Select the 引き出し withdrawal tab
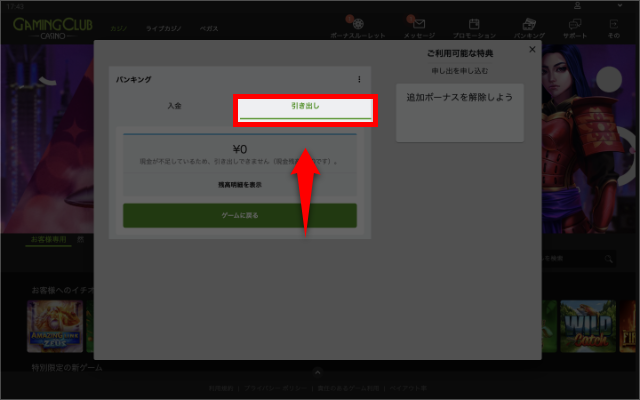 (305, 106)
